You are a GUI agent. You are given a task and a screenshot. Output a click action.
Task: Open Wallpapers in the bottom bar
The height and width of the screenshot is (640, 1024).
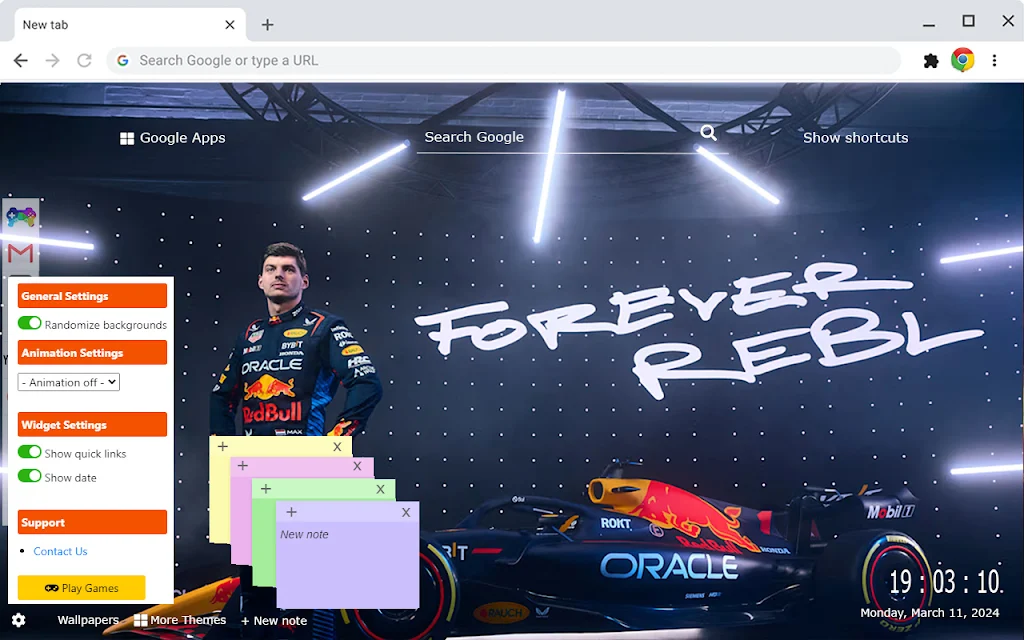88,620
